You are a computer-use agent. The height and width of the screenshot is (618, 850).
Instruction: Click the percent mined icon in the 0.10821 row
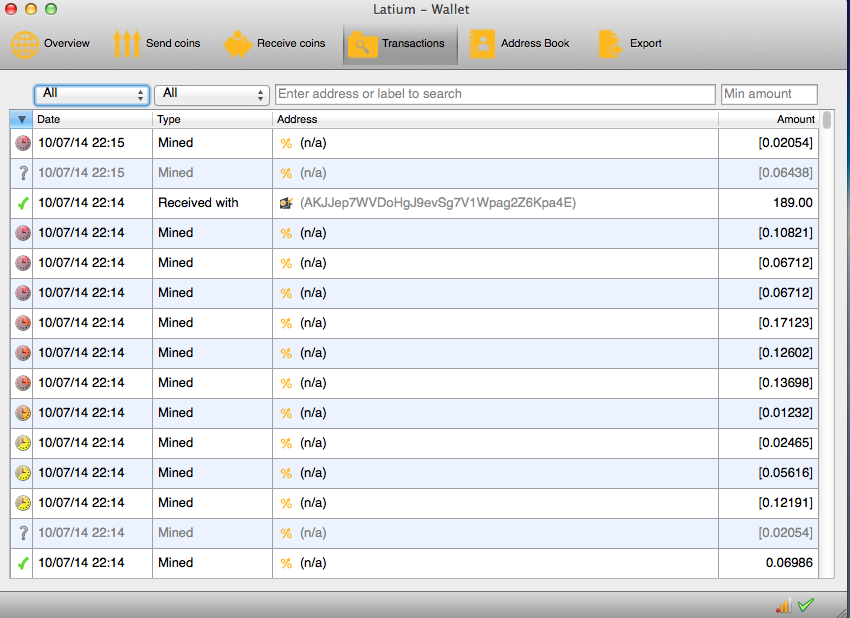[286, 234]
